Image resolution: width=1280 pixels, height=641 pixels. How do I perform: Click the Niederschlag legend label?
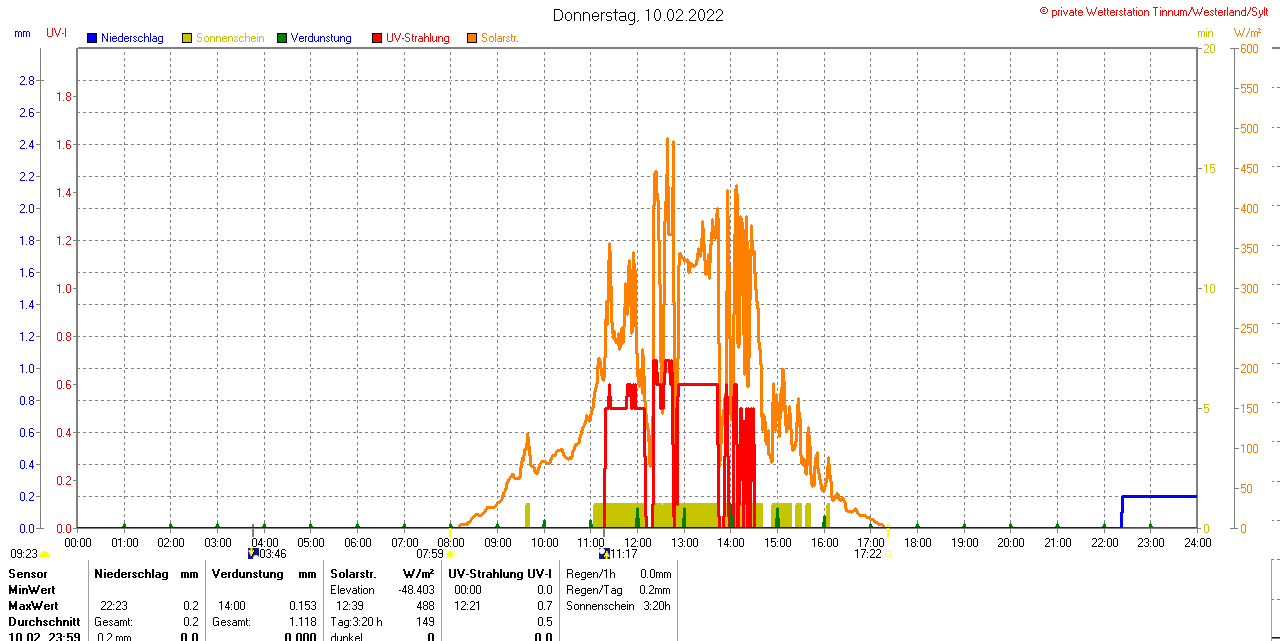pyautogui.click(x=132, y=38)
